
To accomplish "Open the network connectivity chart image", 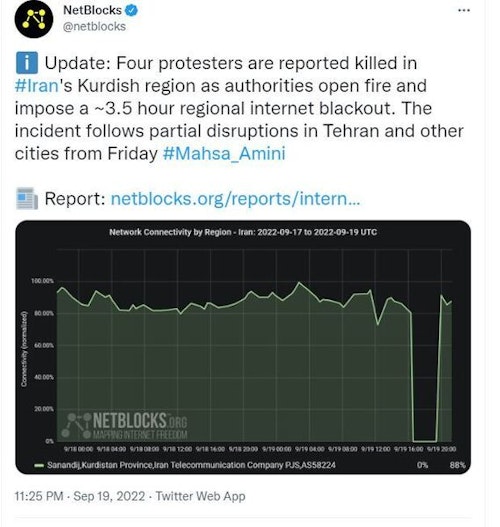I will coord(243,347).
